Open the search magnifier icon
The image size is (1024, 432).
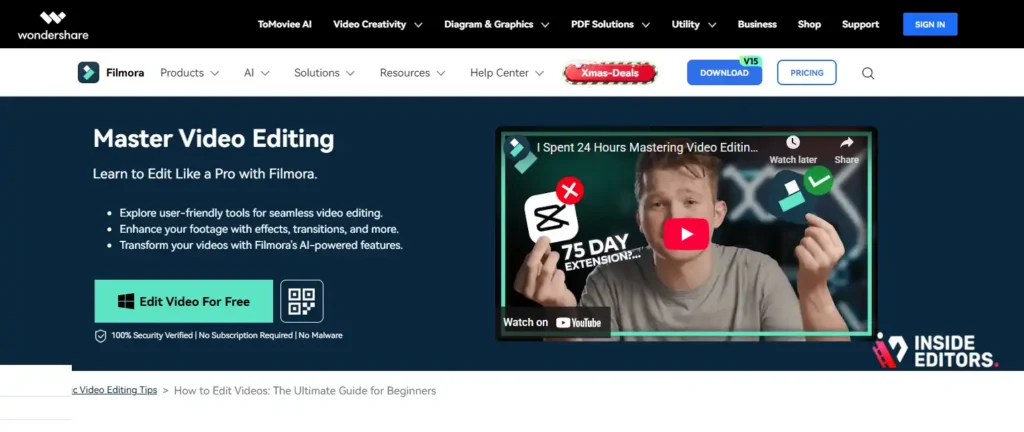(x=868, y=73)
